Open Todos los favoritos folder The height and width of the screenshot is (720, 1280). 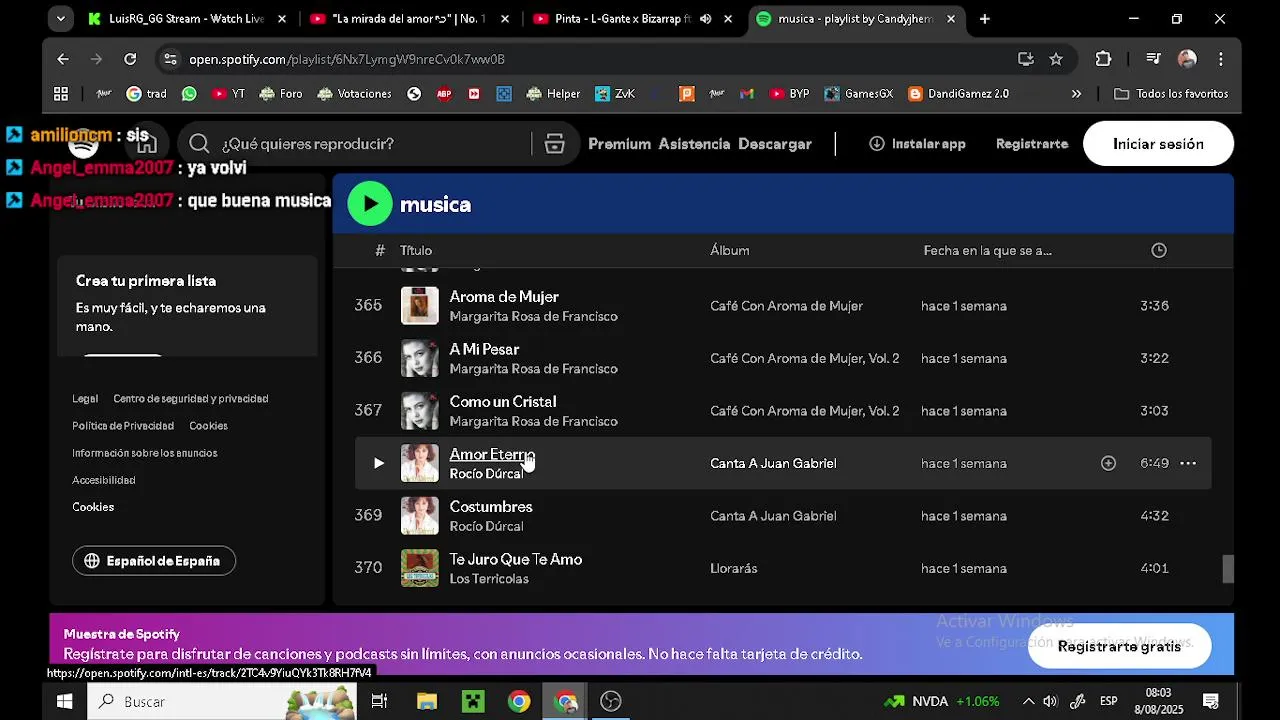1171,94
